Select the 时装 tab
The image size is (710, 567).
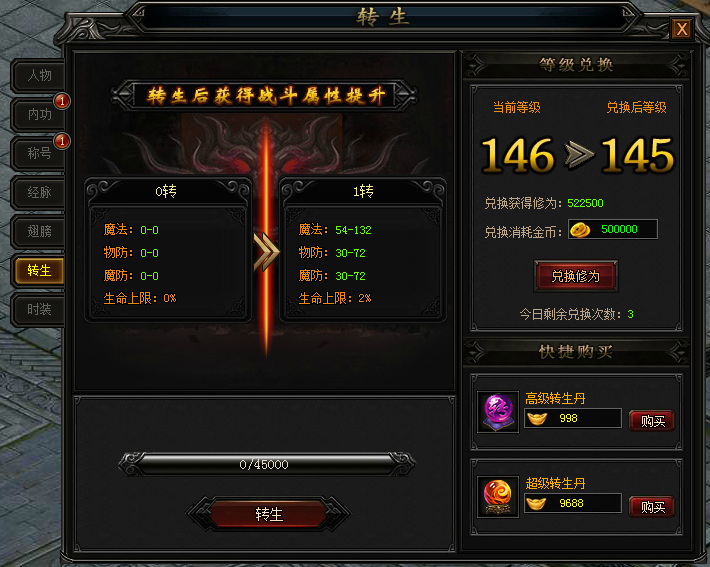[x=38, y=309]
